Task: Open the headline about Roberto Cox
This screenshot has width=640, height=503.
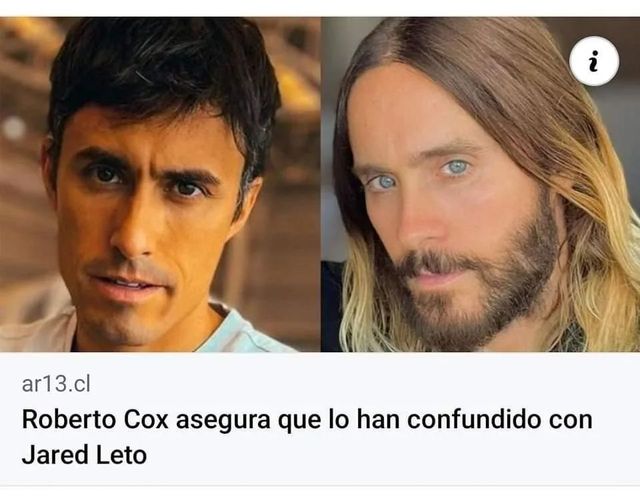Action: (x=307, y=437)
